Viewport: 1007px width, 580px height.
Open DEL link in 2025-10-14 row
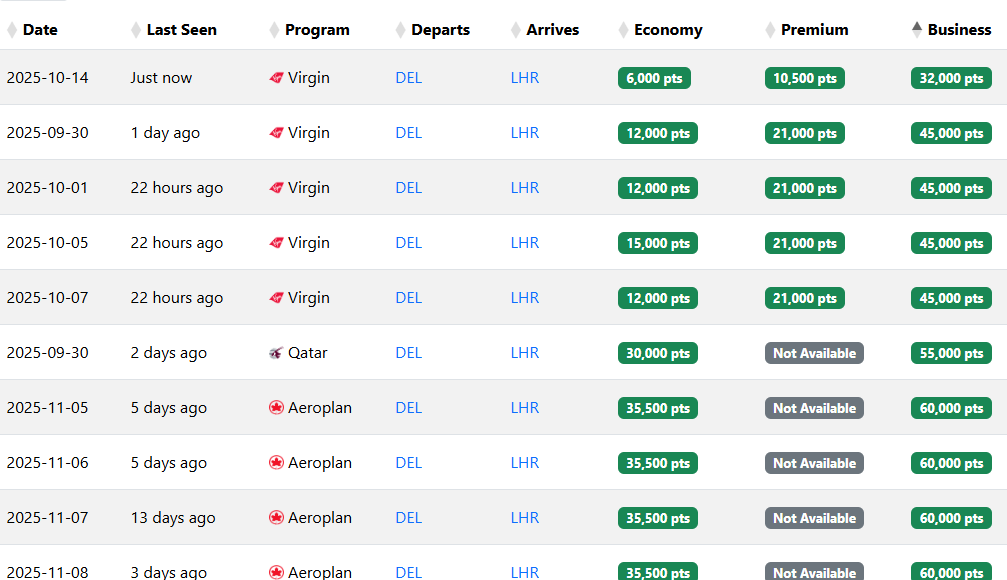point(409,78)
